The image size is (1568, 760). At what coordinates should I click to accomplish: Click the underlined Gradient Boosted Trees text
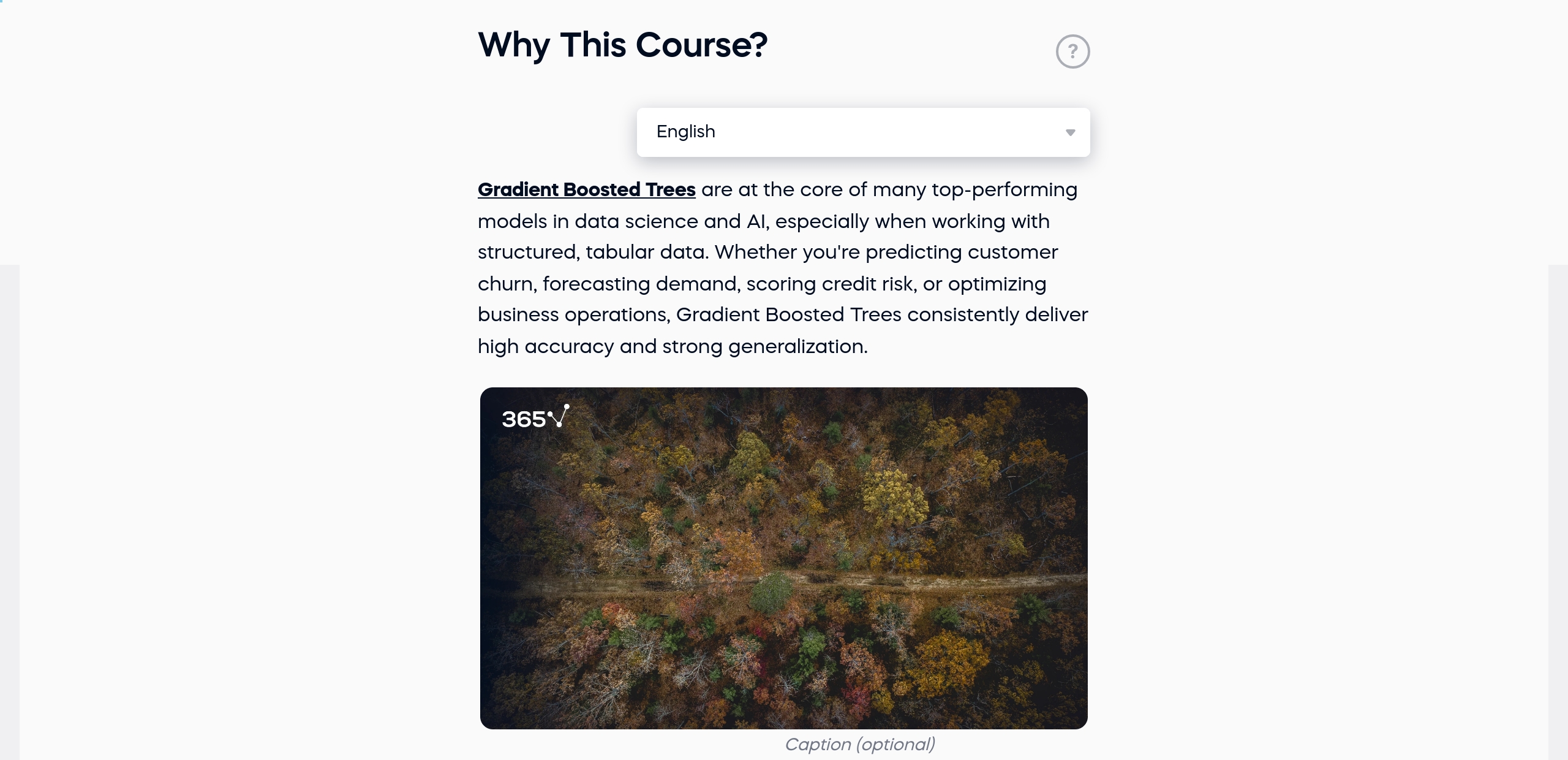586,190
